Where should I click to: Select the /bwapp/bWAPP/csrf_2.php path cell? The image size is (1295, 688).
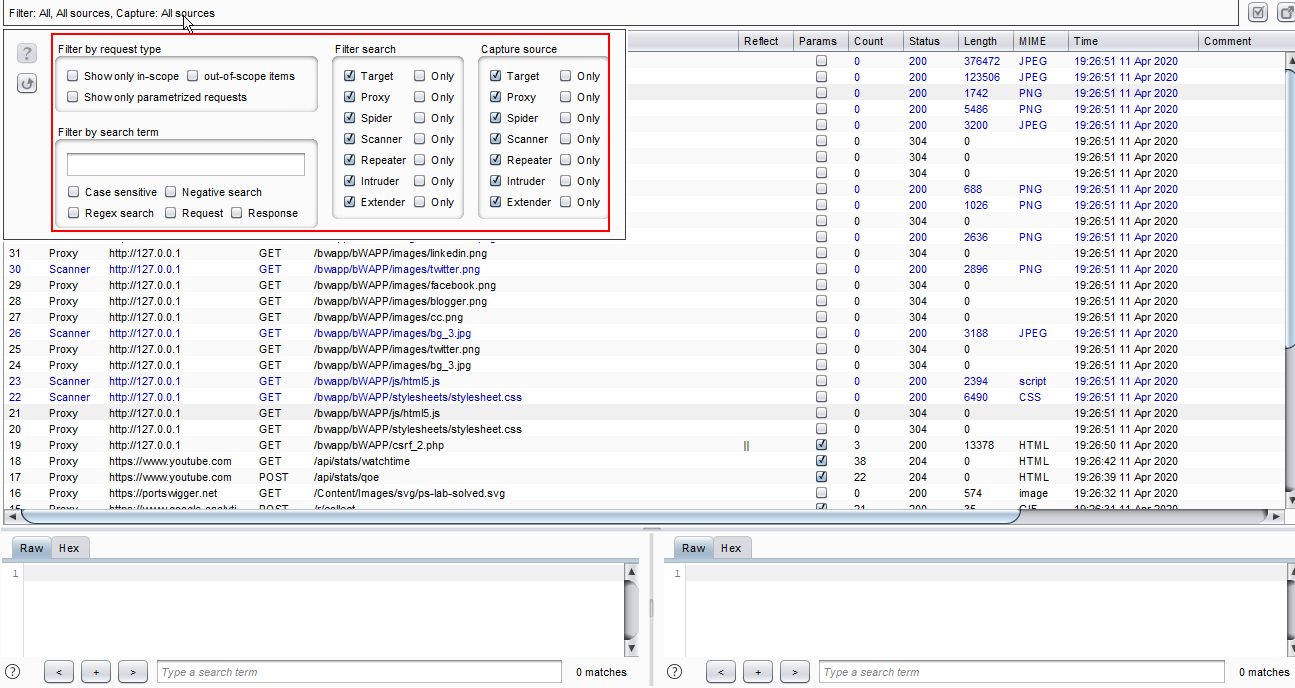pyautogui.click(x=379, y=445)
